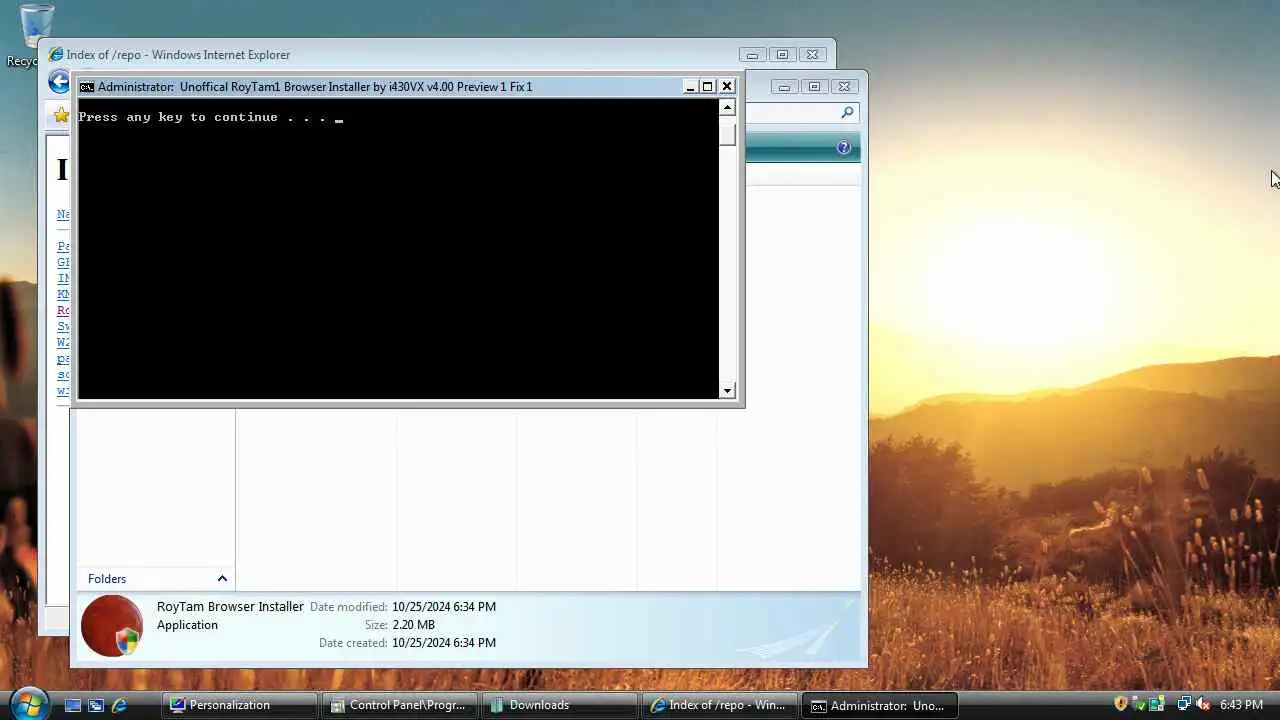Click the Explorer search magnifier icon

pos(847,113)
